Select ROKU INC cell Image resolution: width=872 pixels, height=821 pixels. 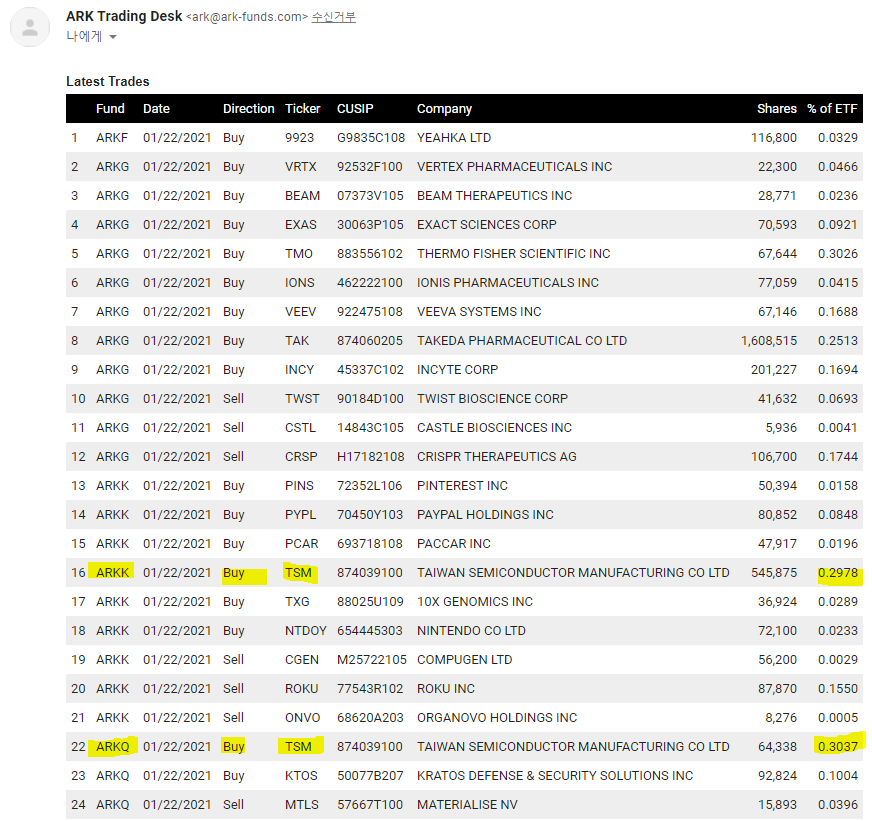(446, 689)
